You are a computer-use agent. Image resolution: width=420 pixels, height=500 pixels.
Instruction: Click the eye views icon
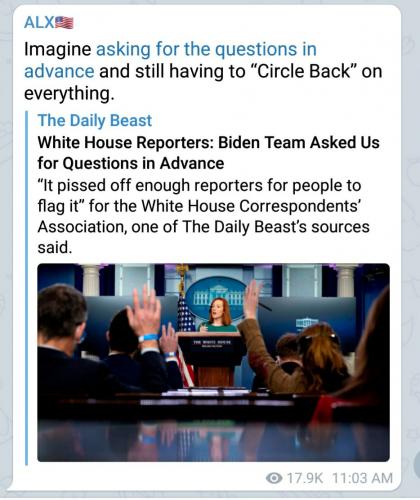274,478
